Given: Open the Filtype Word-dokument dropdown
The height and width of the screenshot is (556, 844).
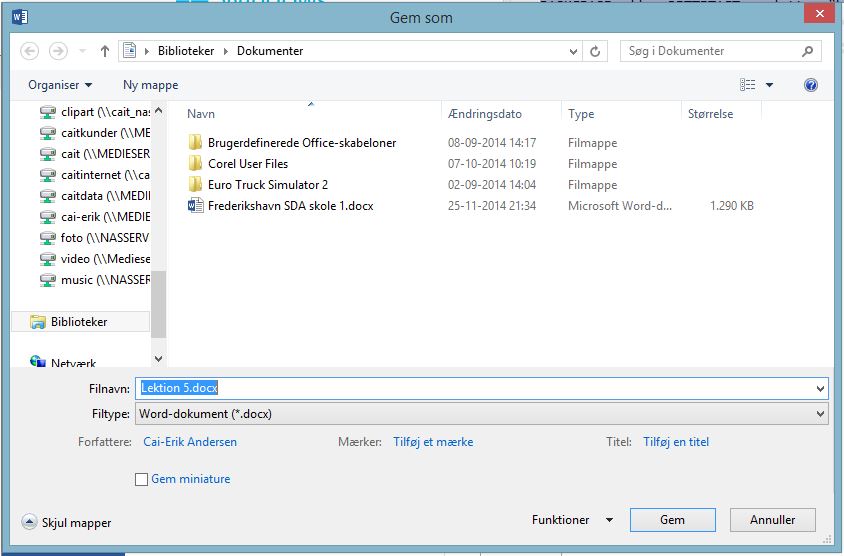Looking at the screenshot, I should (481, 414).
